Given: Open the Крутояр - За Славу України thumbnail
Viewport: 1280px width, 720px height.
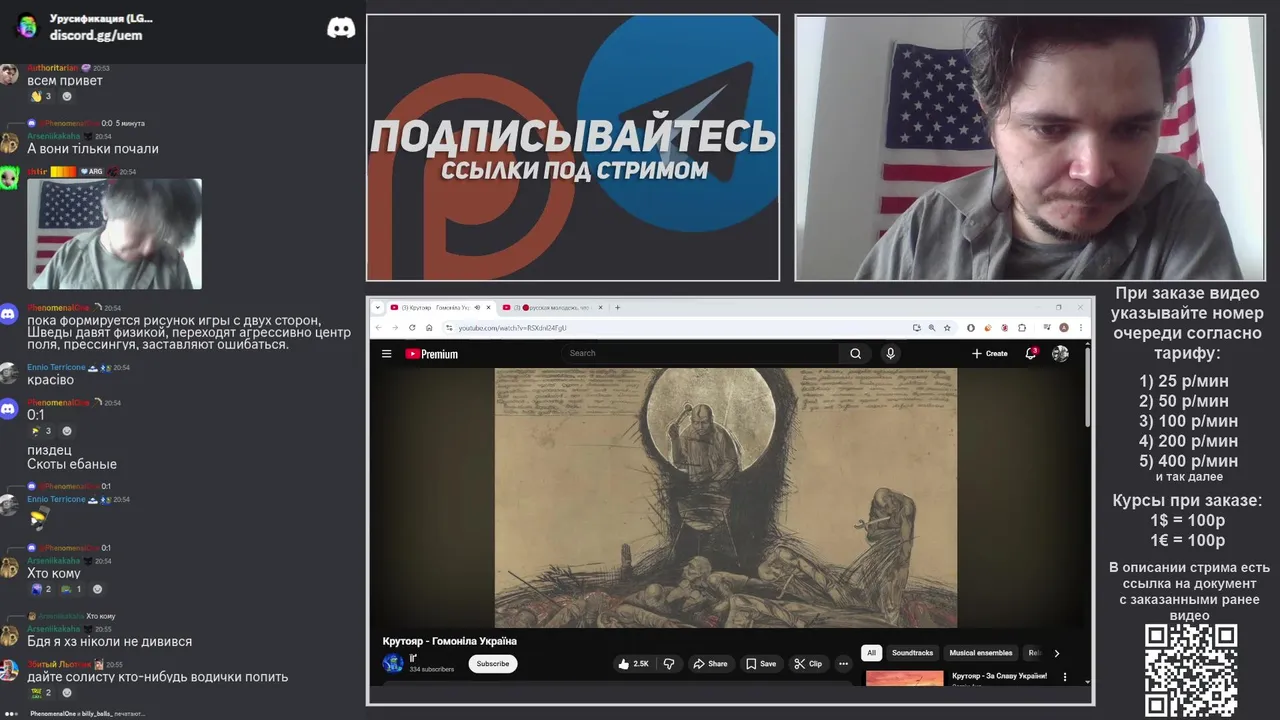Looking at the screenshot, I should (905, 677).
